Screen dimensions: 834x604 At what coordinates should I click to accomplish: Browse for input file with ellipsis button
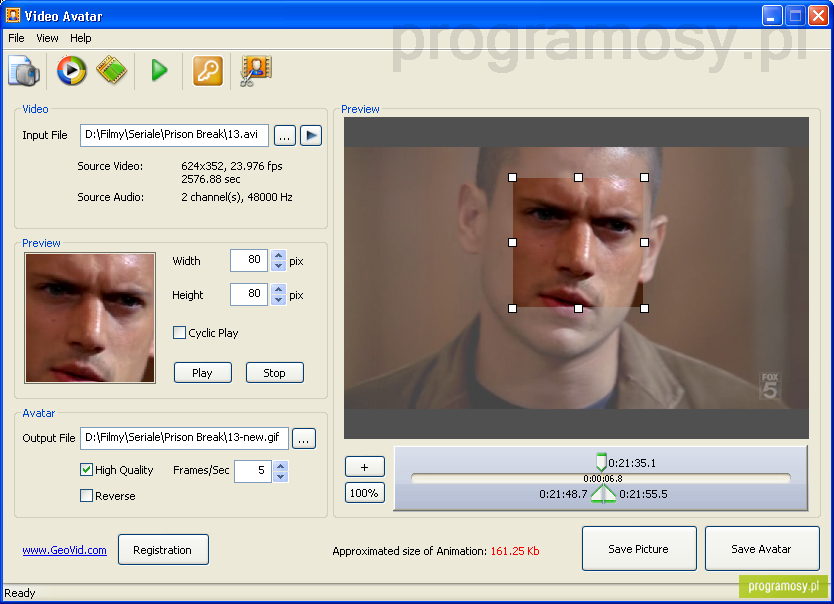click(285, 136)
